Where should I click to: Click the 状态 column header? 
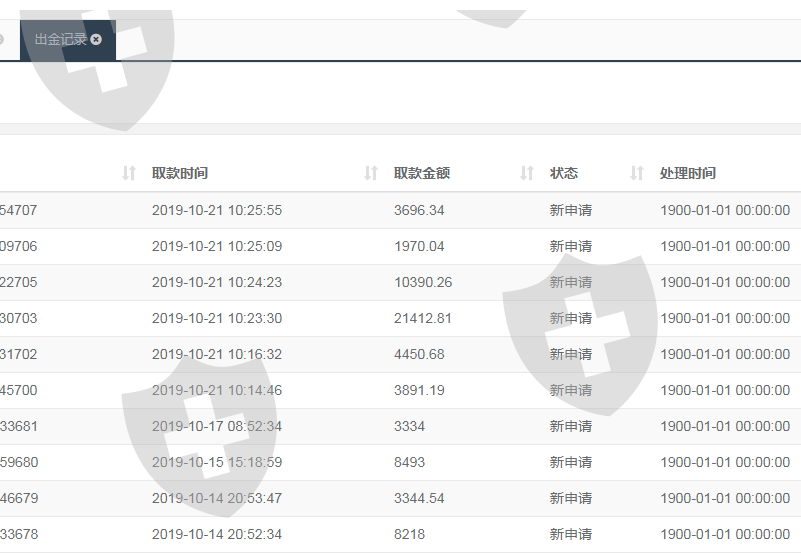click(x=564, y=173)
